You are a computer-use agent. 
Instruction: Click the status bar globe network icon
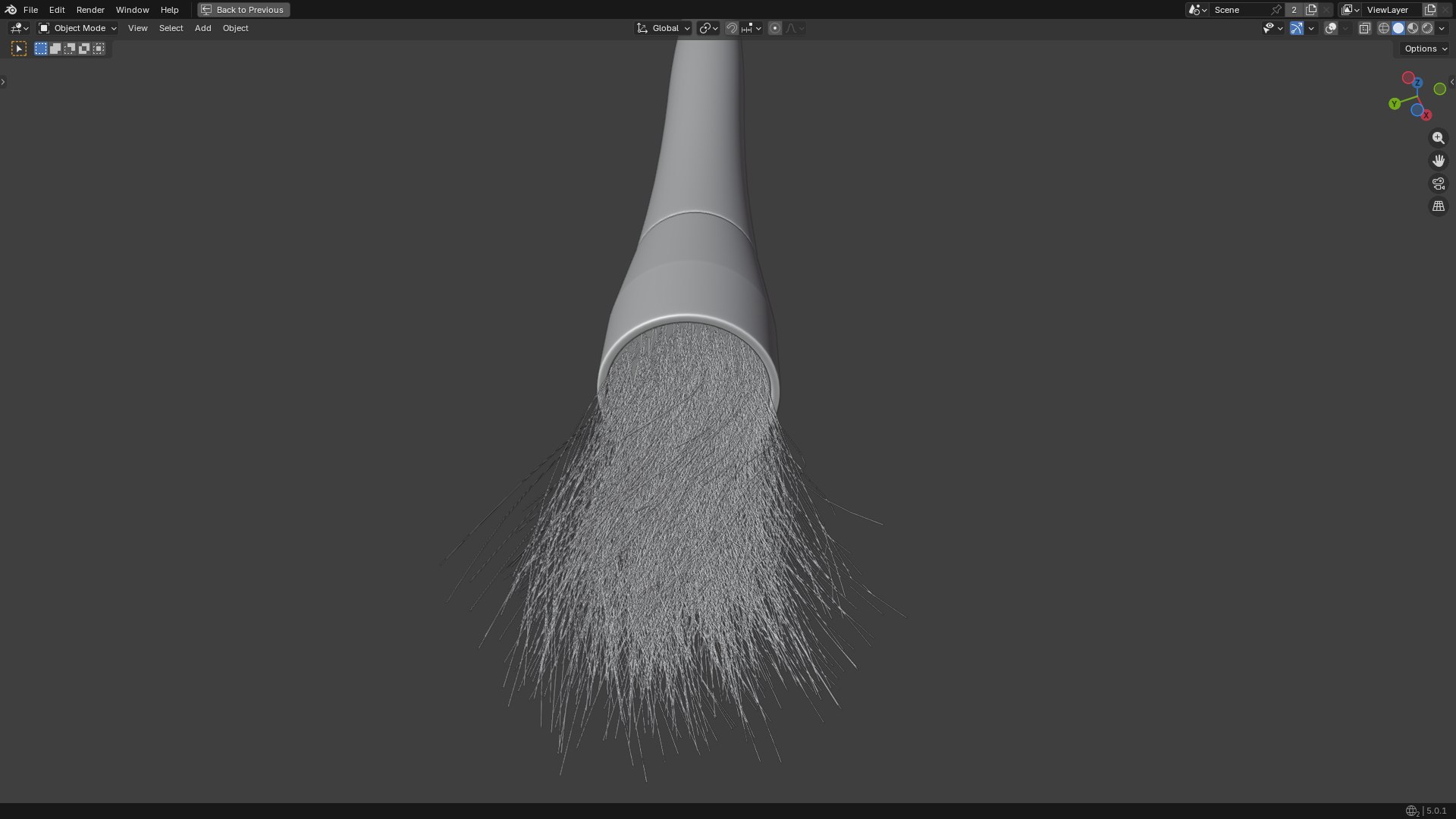pyautogui.click(x=1412, y=811)
